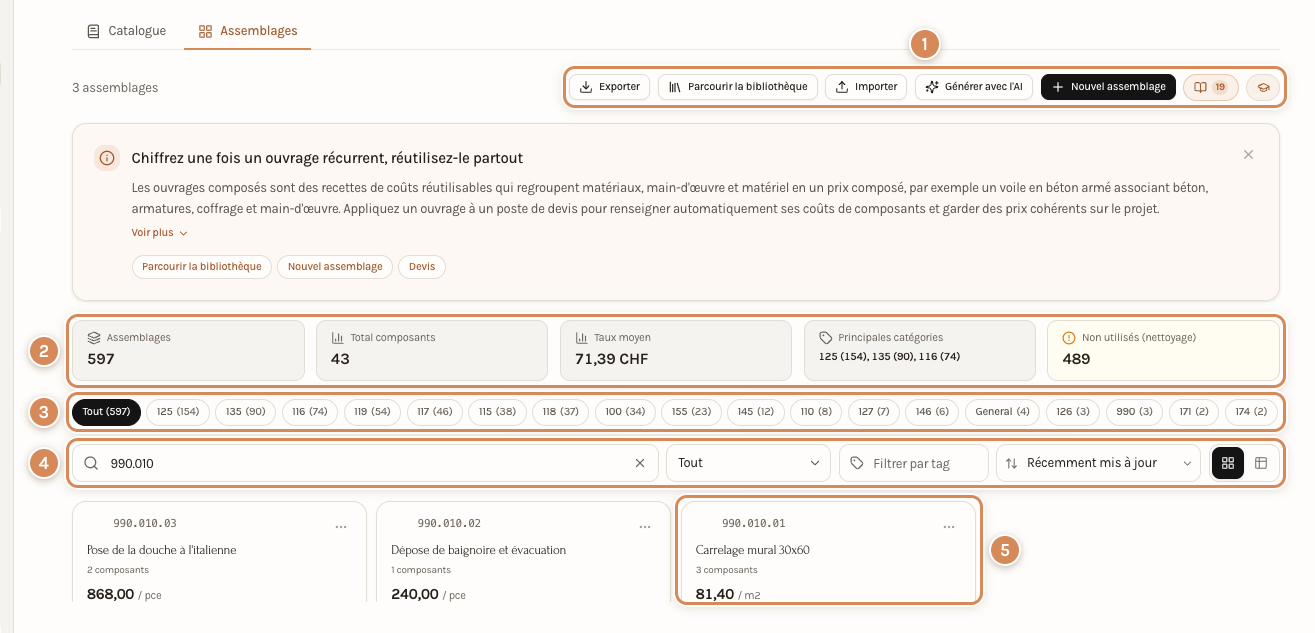1315x633 pixels.
Task: Filter by category 116 (74)
Action: 310,412
